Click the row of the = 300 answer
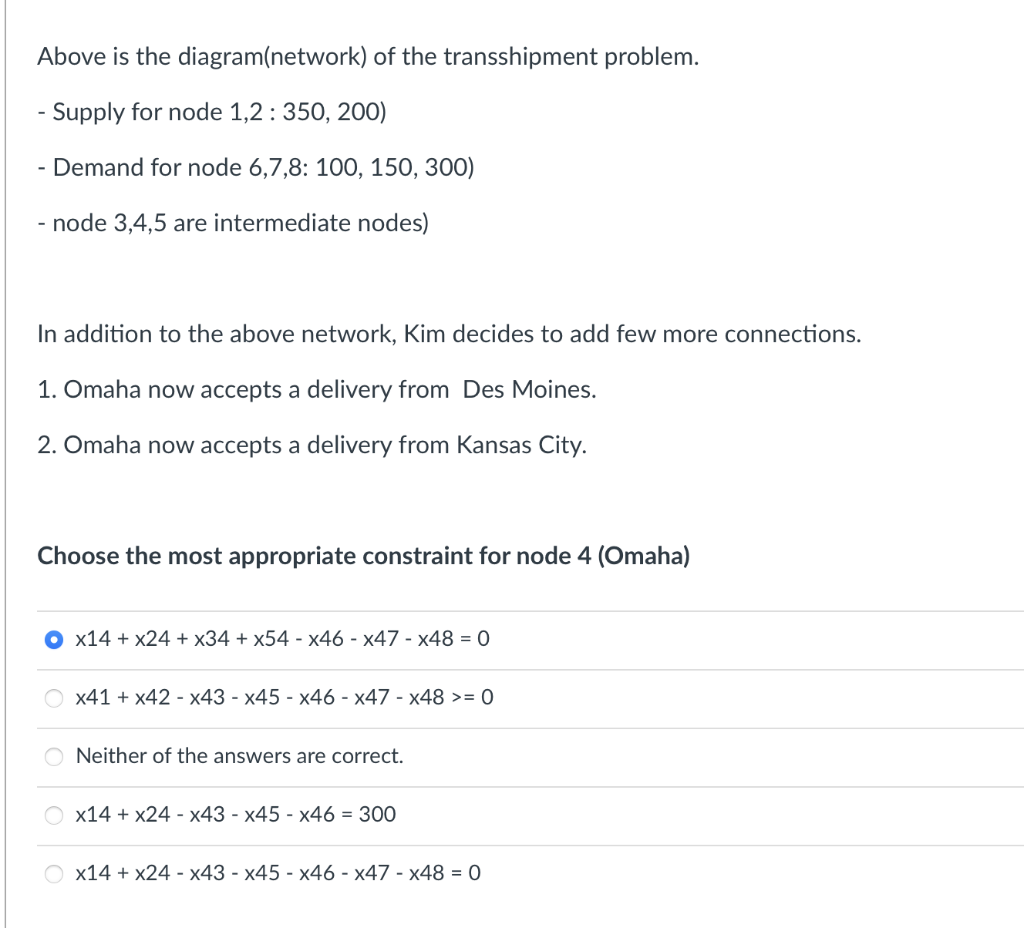The width and height of the screenshot is (1024, 928). tap(500, 815)
